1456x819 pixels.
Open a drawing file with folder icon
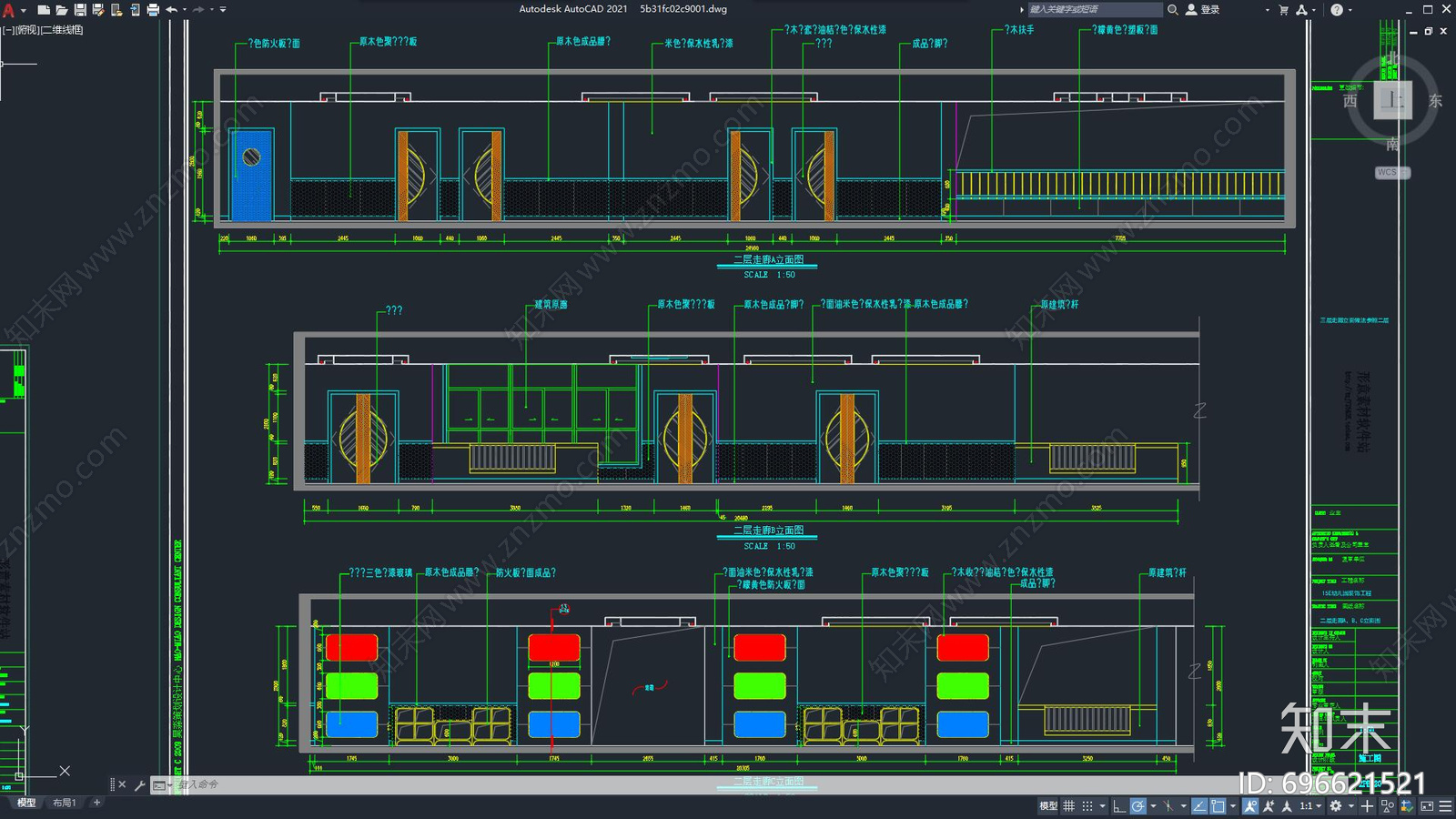click(61, 10)
